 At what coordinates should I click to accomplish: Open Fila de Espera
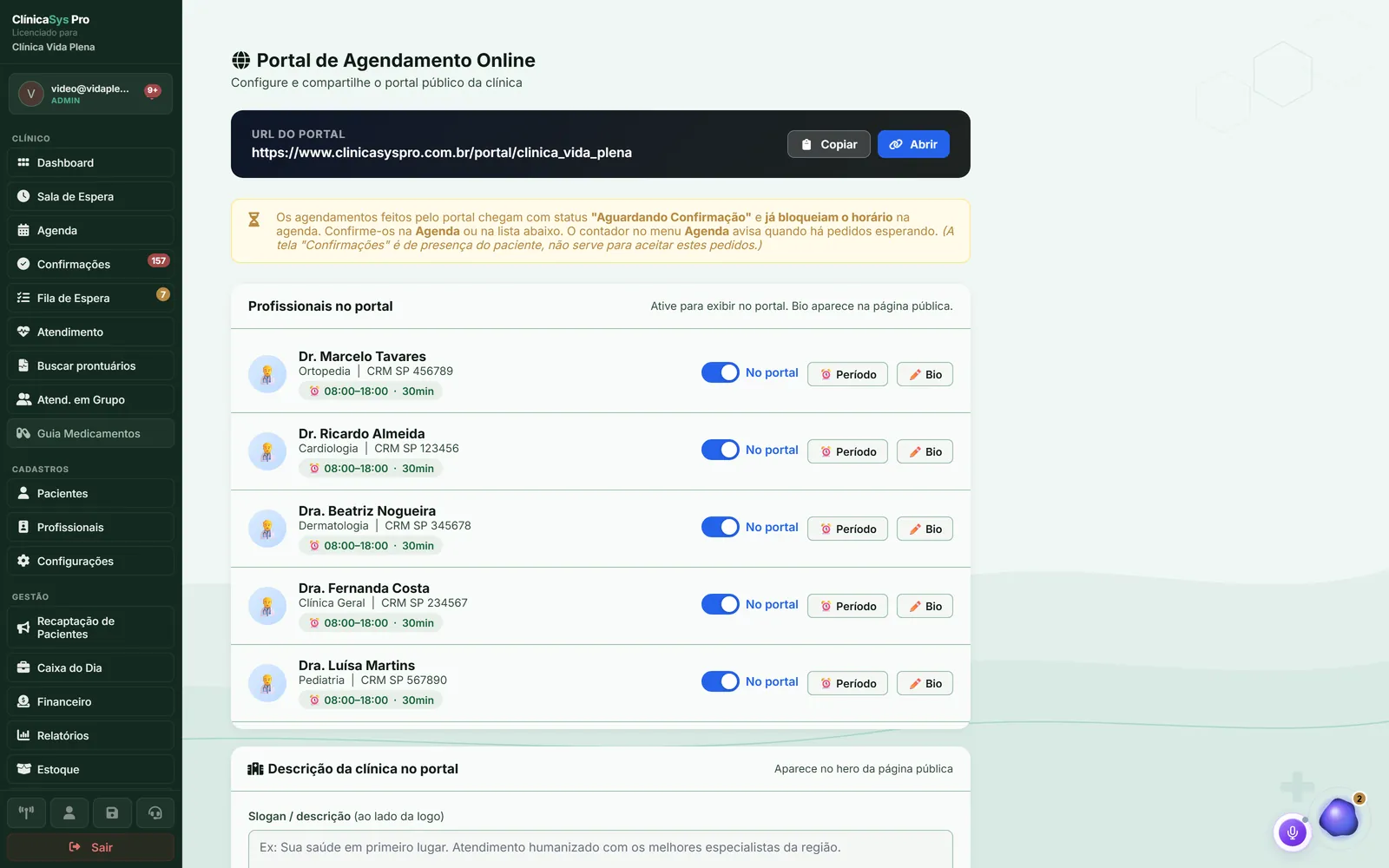[90, 298]
